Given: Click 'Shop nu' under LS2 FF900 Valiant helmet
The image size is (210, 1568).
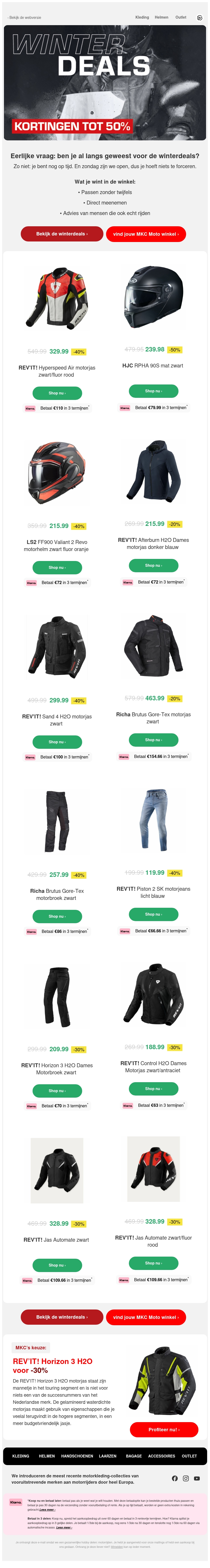Looking at the screenshot, I should coord(57,567).
